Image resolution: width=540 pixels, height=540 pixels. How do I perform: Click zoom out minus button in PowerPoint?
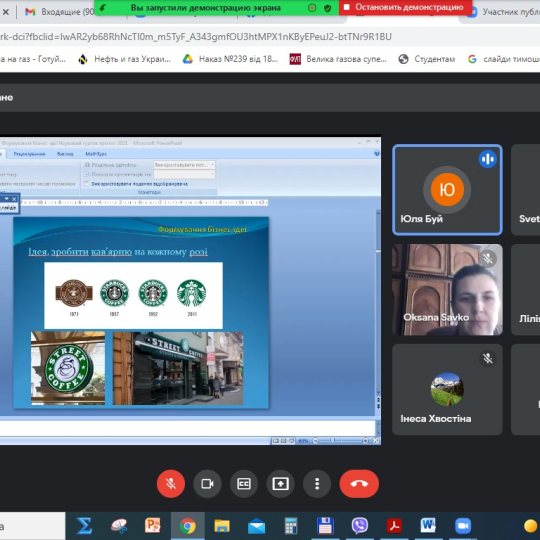pos(315,440)
